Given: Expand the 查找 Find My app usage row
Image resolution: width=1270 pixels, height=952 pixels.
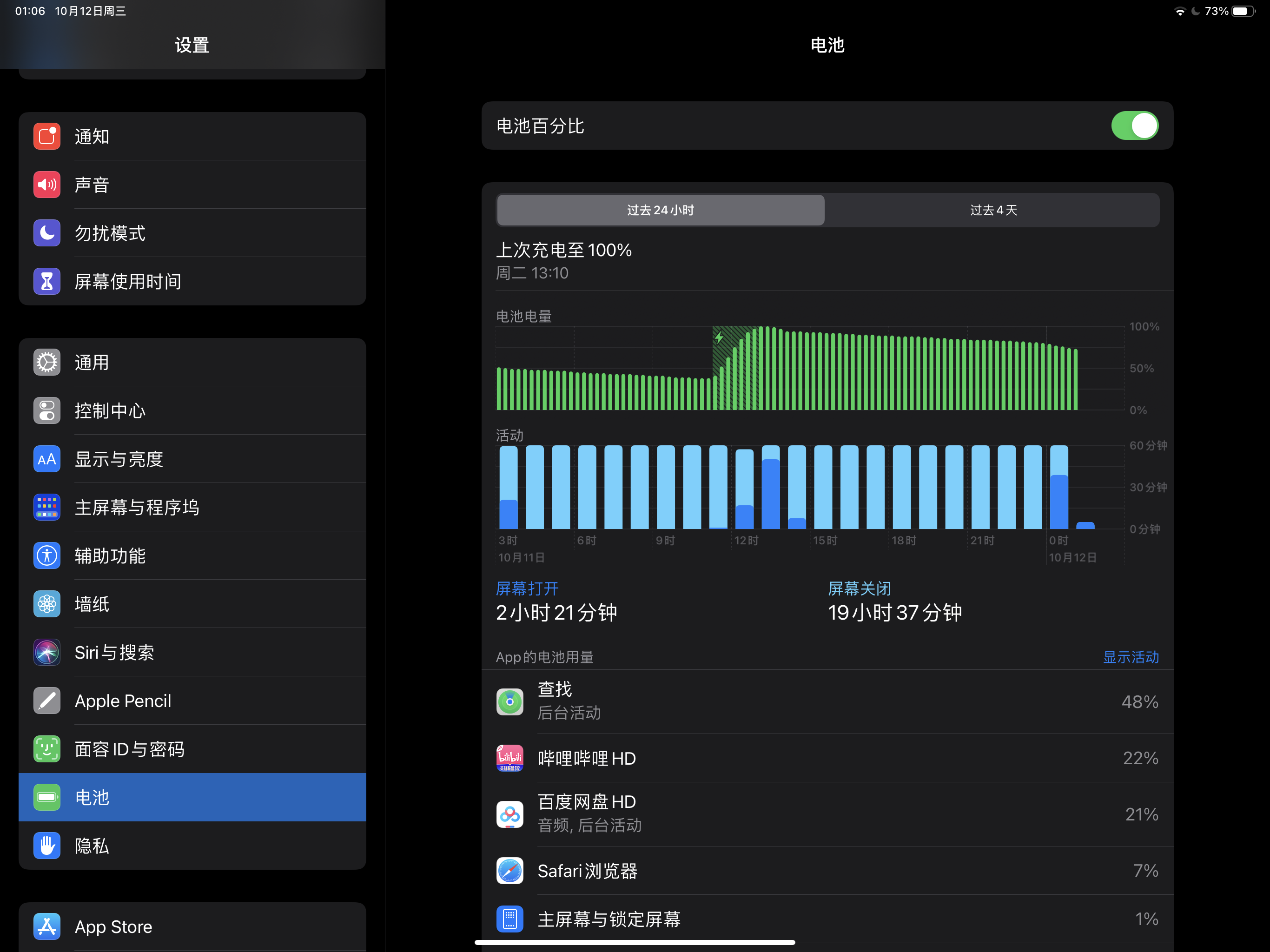Looking at the screenshot, I should pos(827,701).
